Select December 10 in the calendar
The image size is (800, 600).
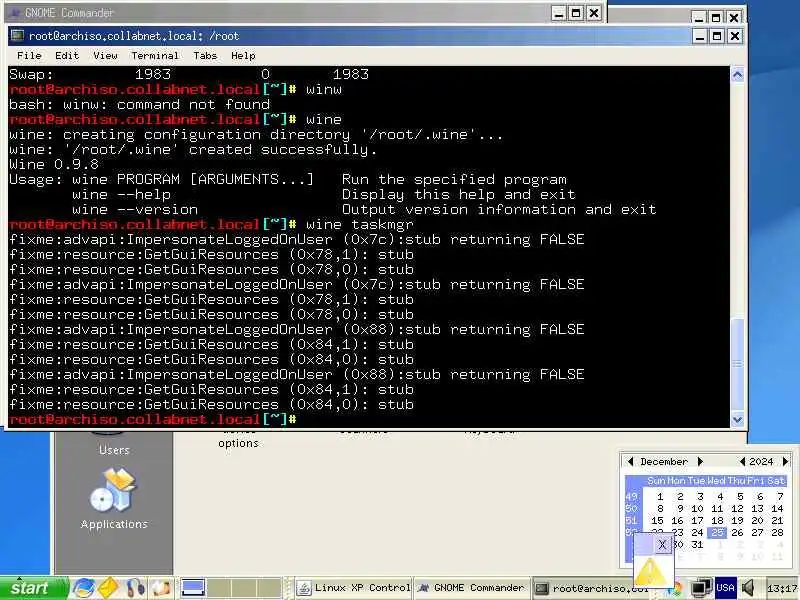pos(697,509)
